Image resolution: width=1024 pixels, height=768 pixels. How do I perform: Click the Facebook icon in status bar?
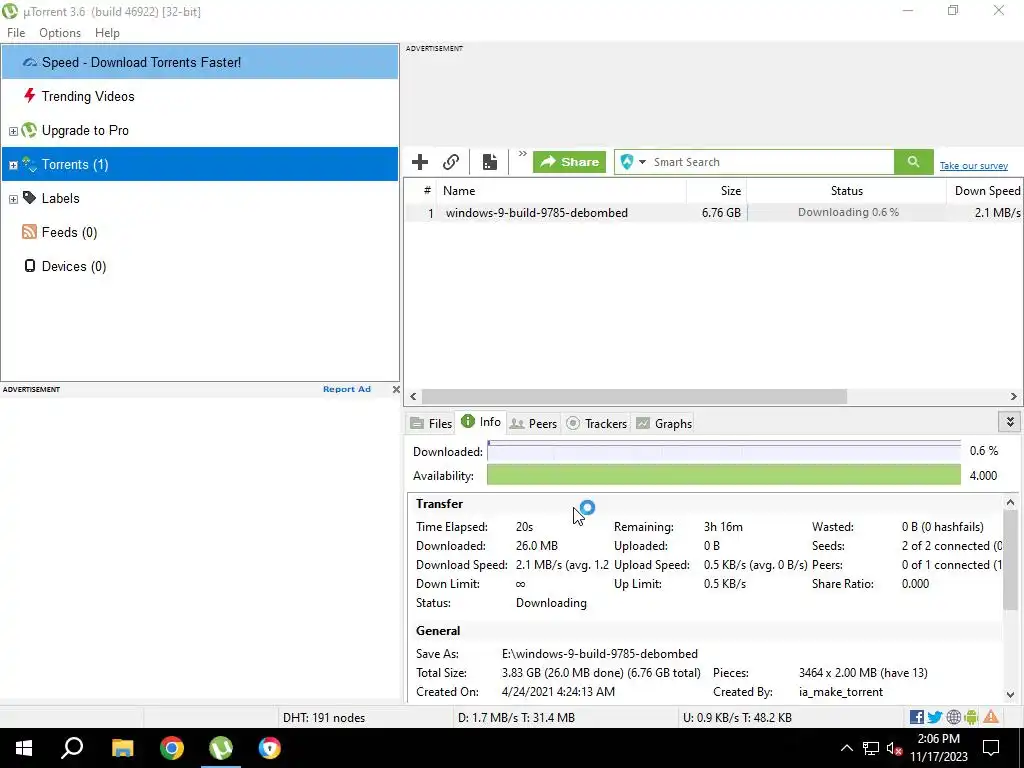tap(917, 718)
